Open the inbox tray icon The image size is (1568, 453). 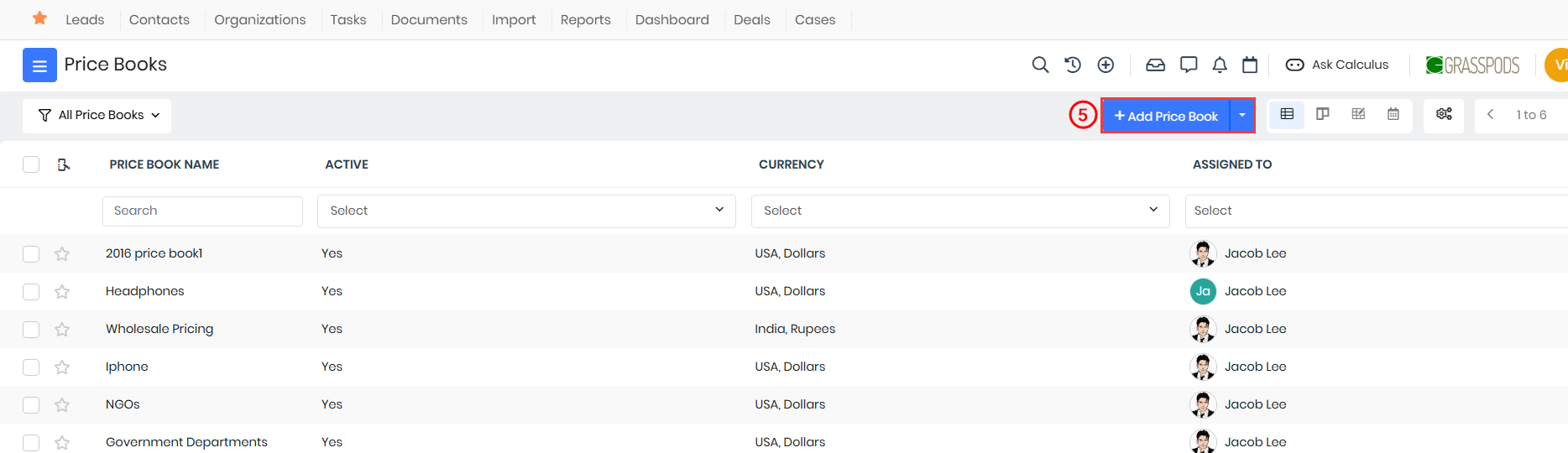(x=1156, y=65)
